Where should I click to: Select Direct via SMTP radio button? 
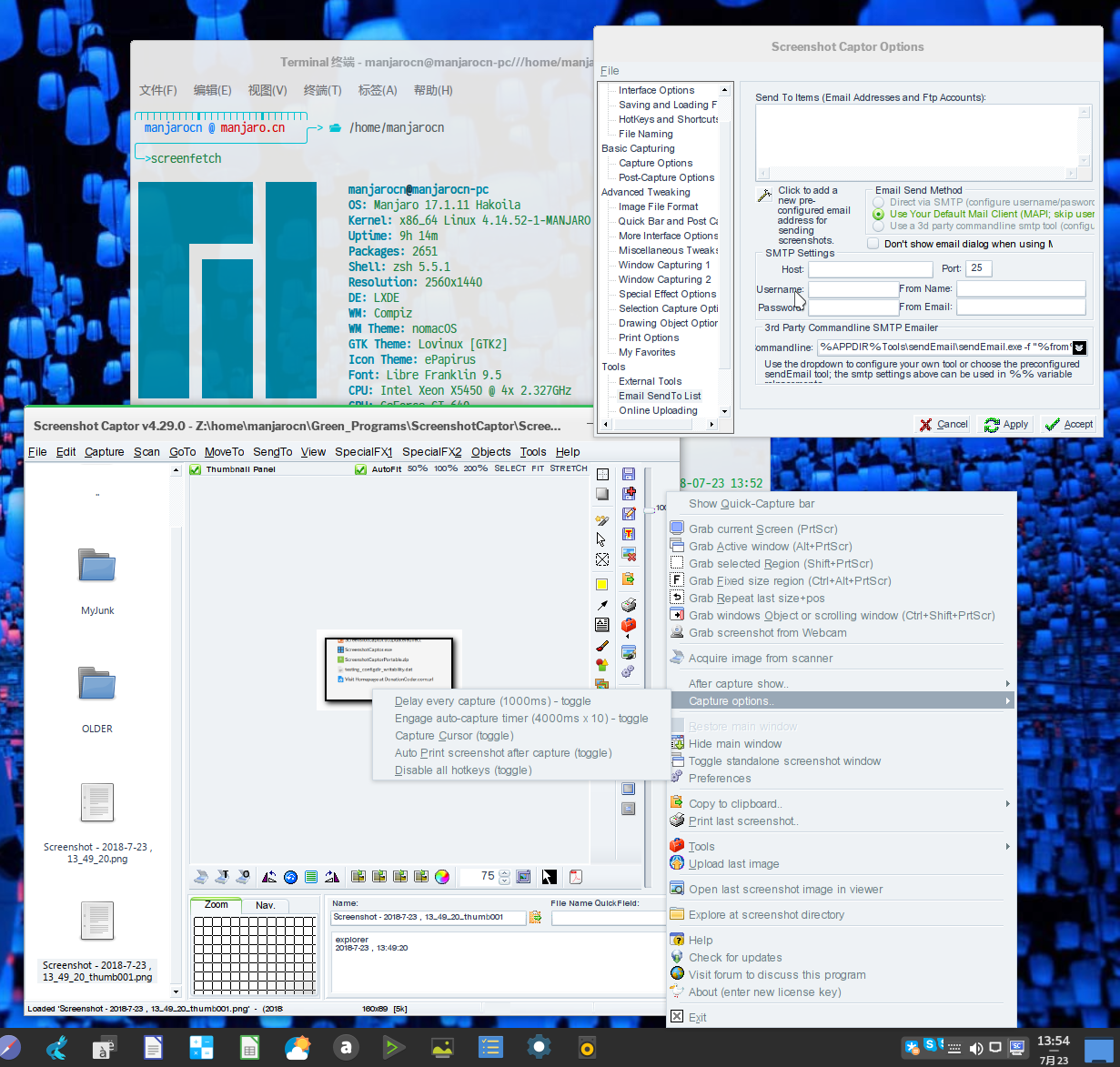pos(878,202)
